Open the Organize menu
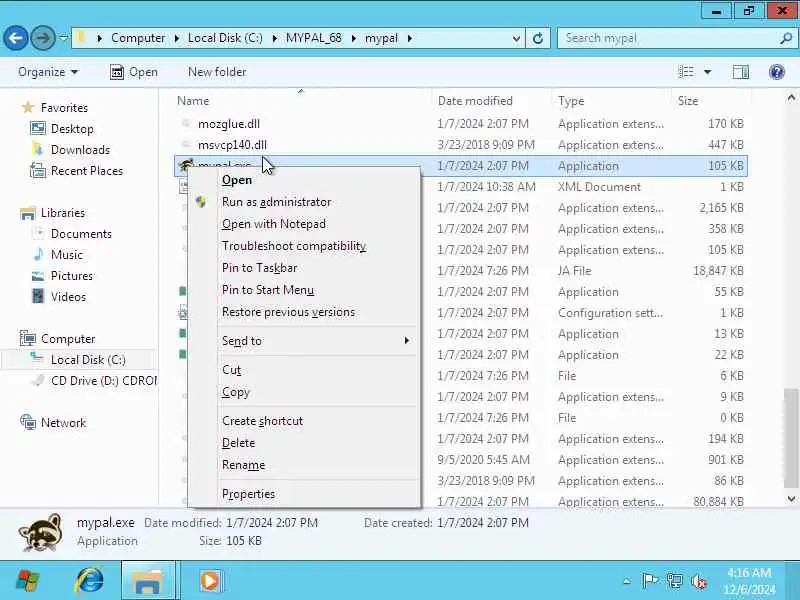This screenshot has width=800, height=600. pos(48,72)
